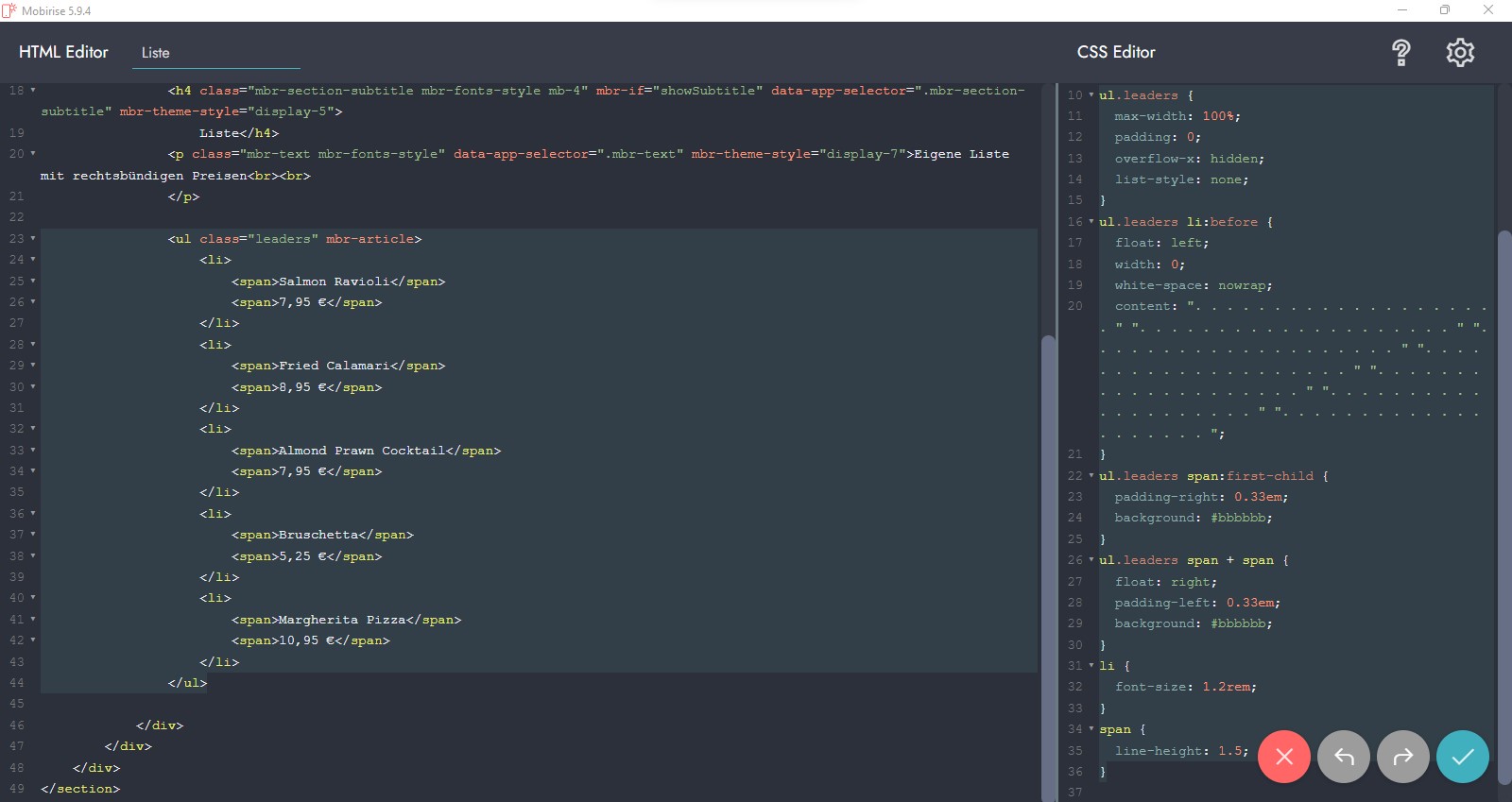Click the HTML editor vertical scrollbar
1512x802 pixels.
click(1048, 567)
